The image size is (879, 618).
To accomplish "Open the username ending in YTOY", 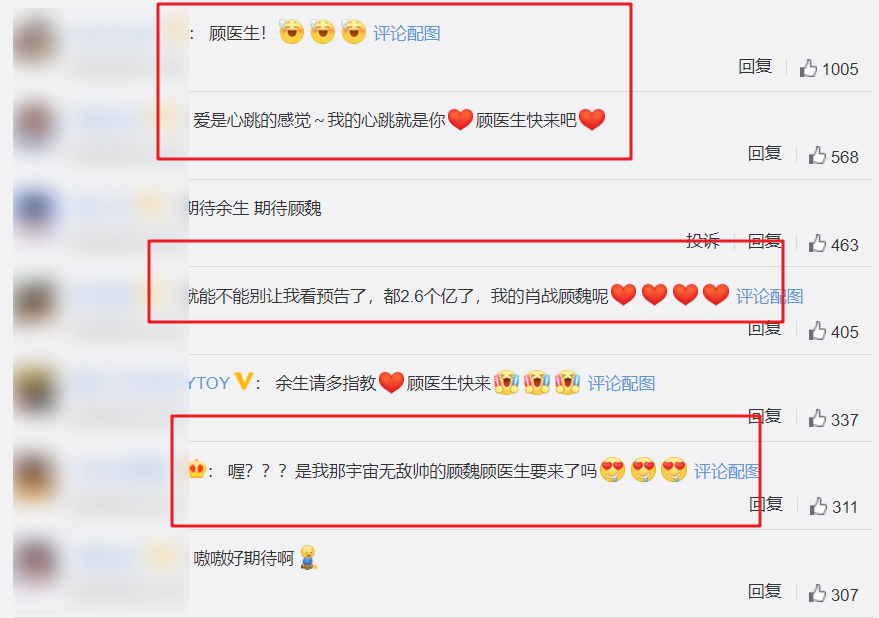I will (209, 383).
